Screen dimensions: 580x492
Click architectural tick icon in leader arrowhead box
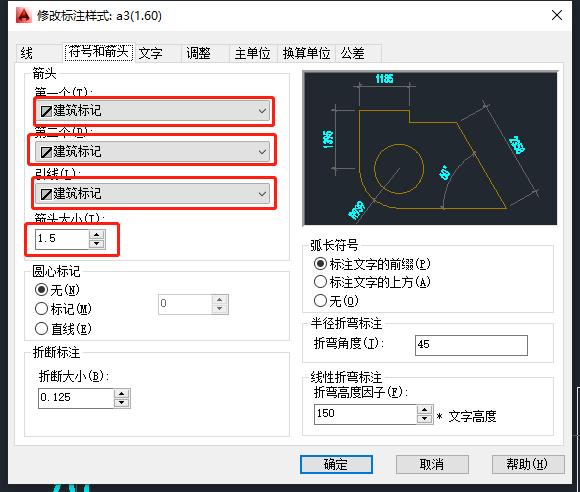46,194
